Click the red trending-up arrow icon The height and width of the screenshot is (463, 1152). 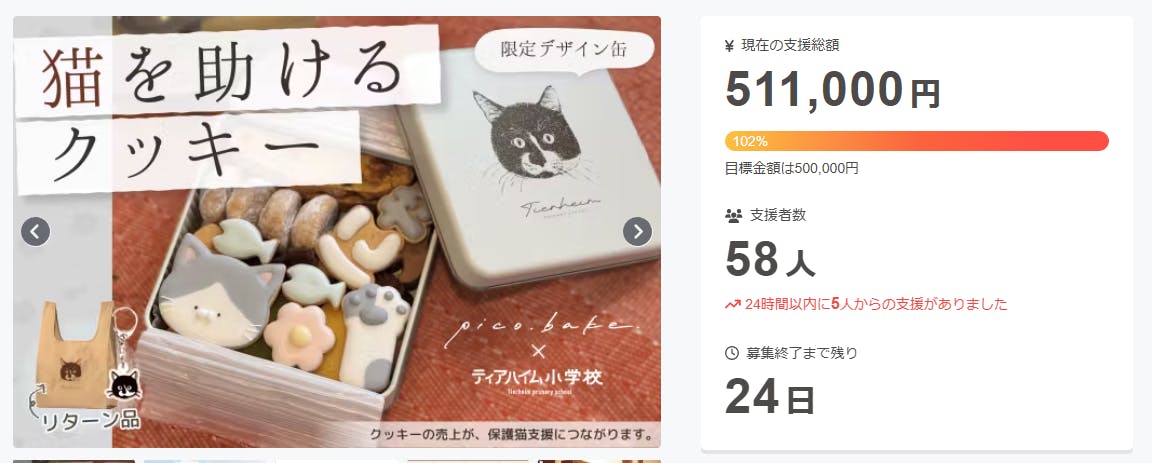732,304
